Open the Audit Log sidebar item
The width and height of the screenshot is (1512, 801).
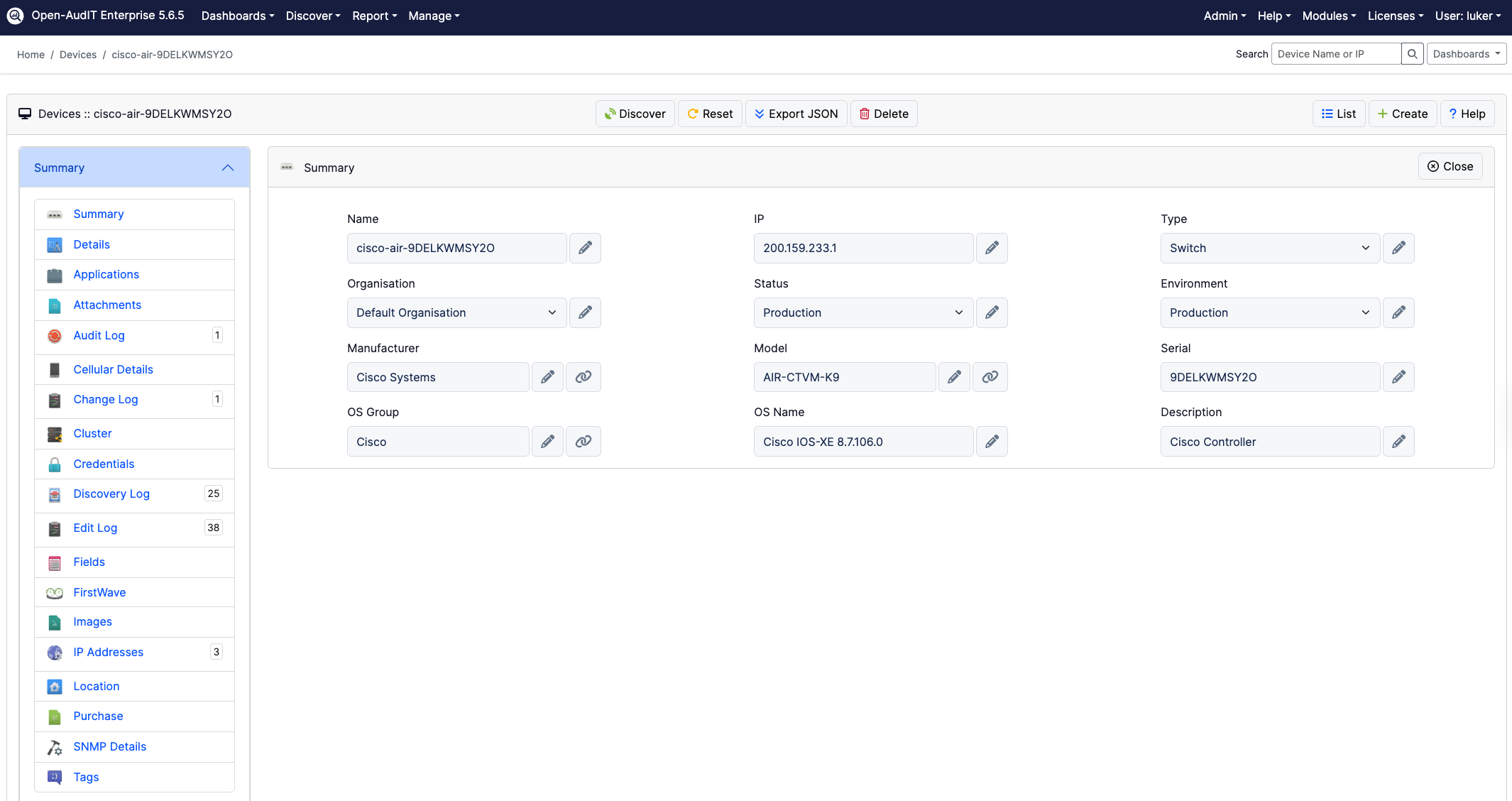(x=99, y=335)
